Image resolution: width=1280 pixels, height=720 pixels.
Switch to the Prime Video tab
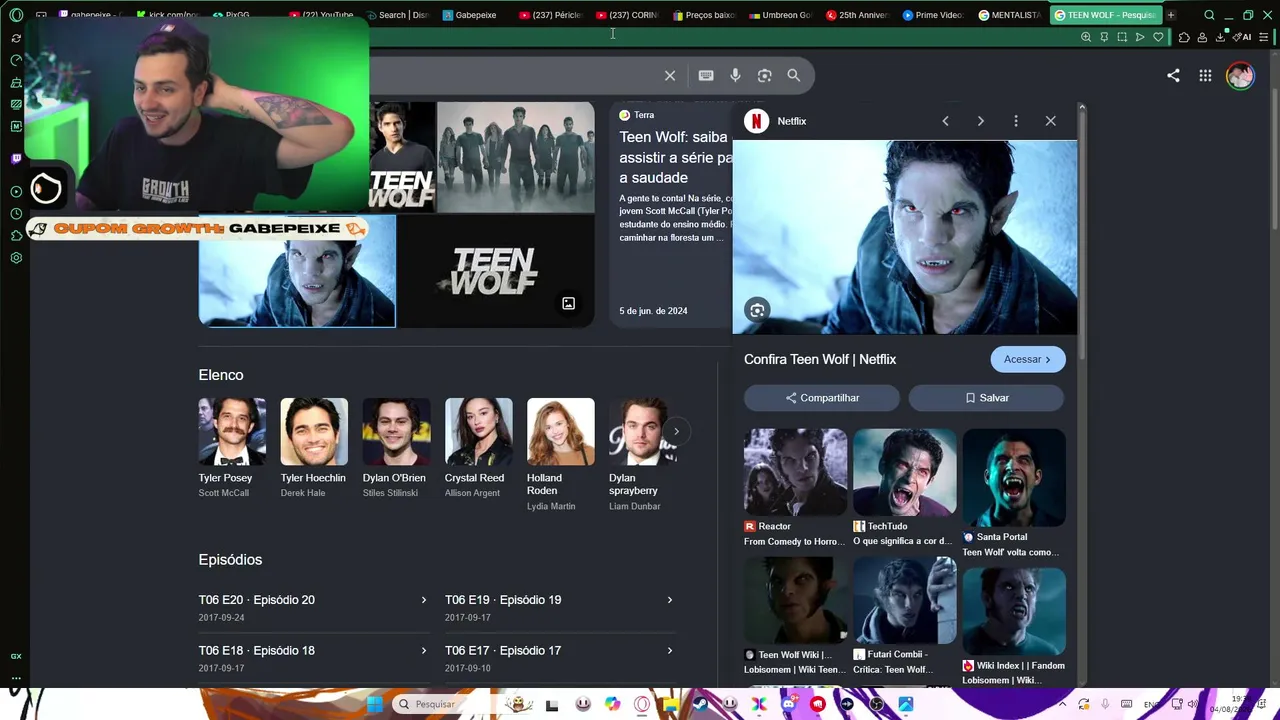933,15
